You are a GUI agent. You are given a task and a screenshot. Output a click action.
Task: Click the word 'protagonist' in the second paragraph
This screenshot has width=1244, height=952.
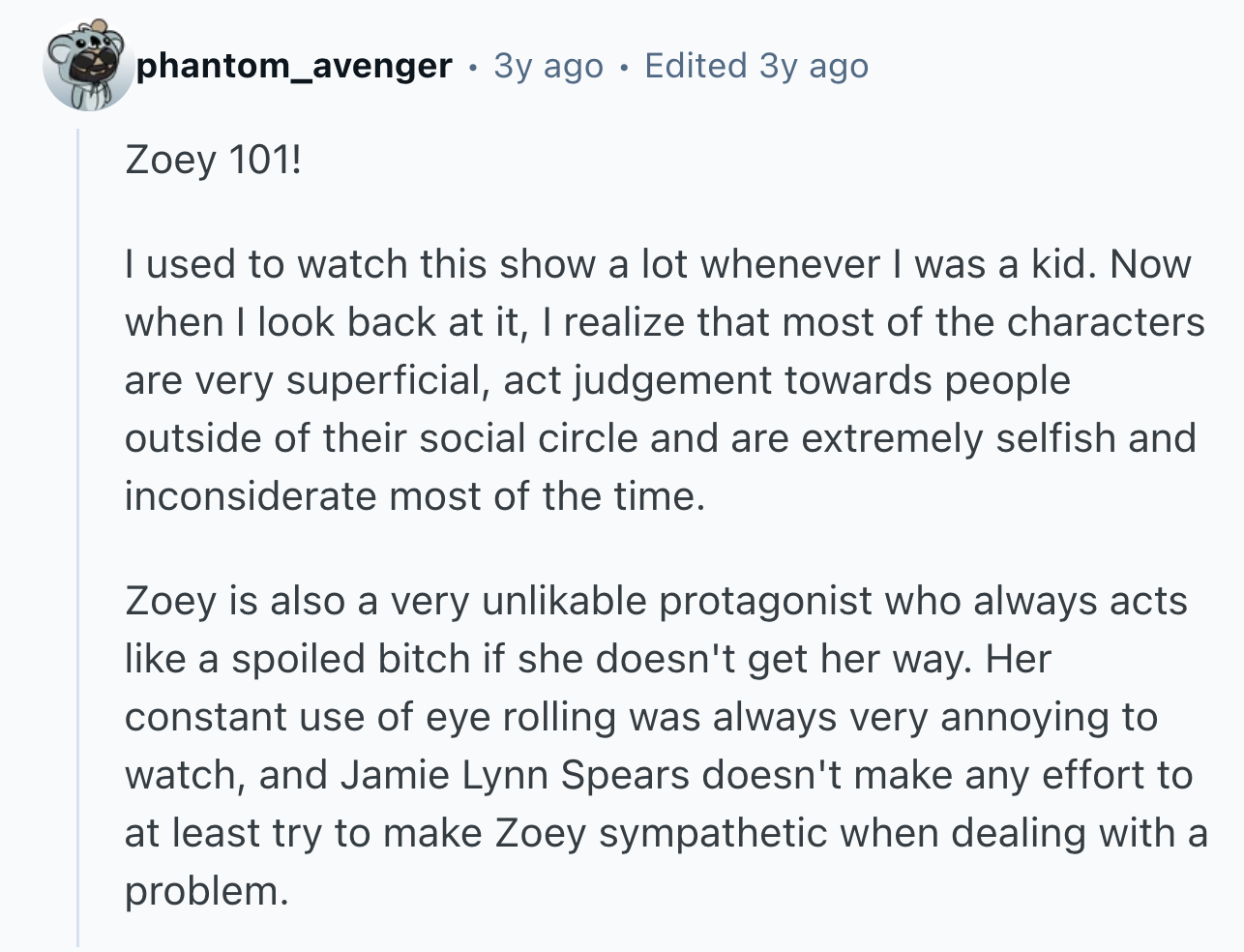click(765, 601)
